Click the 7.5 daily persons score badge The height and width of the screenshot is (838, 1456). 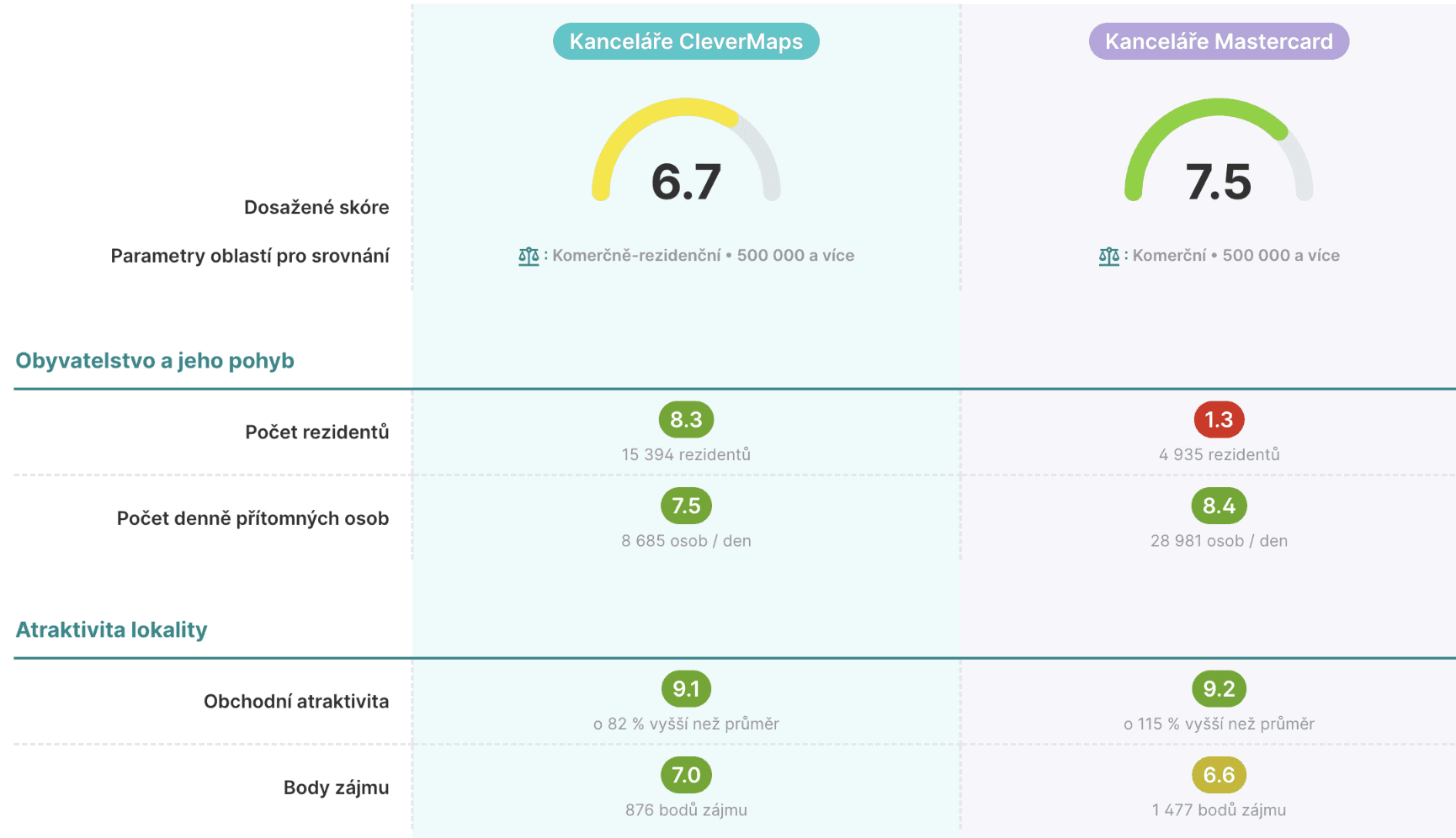pyautogui.click(x=686, y=506)
